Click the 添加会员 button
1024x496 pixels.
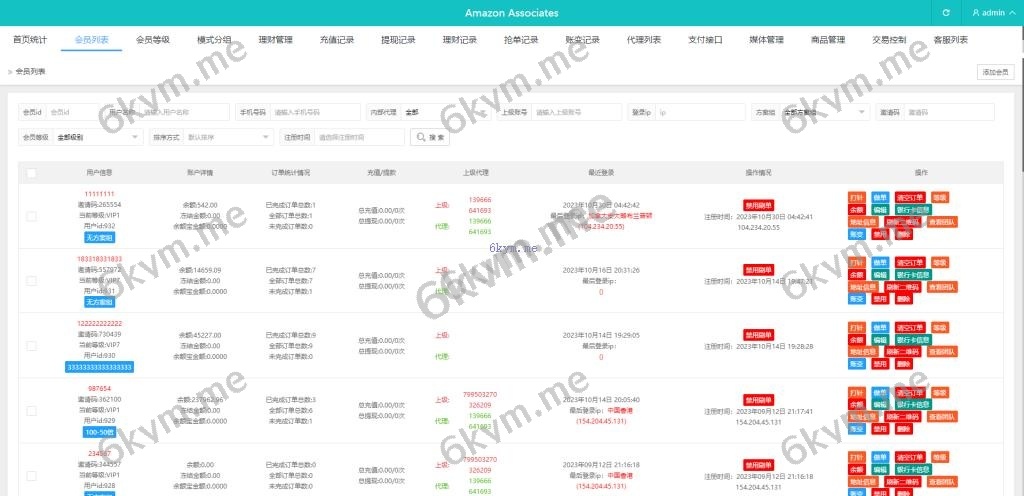[x=996, y=72]
